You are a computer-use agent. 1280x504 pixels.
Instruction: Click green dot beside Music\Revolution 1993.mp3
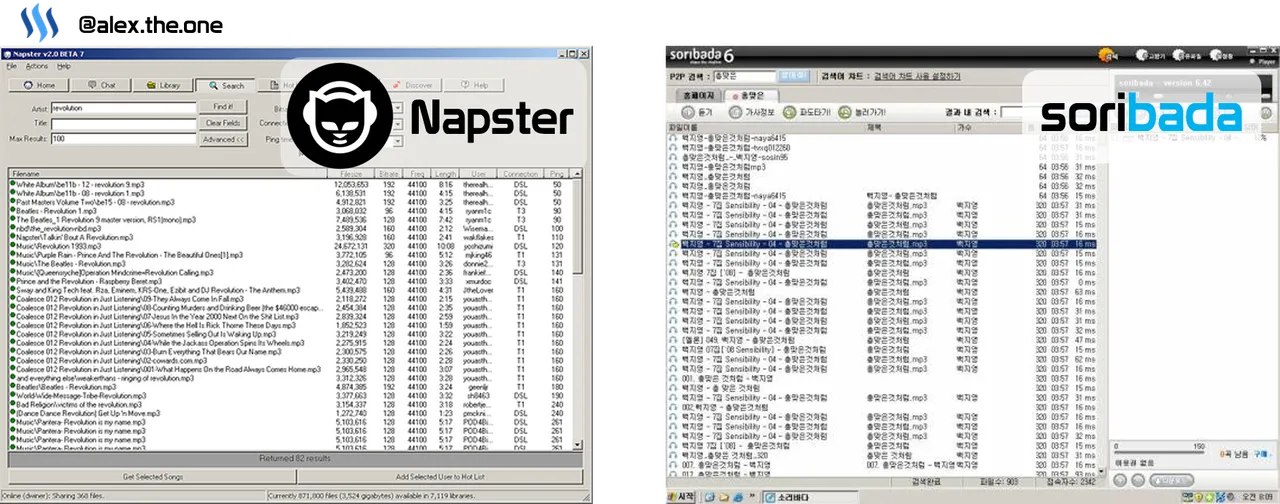pos(11,245)
